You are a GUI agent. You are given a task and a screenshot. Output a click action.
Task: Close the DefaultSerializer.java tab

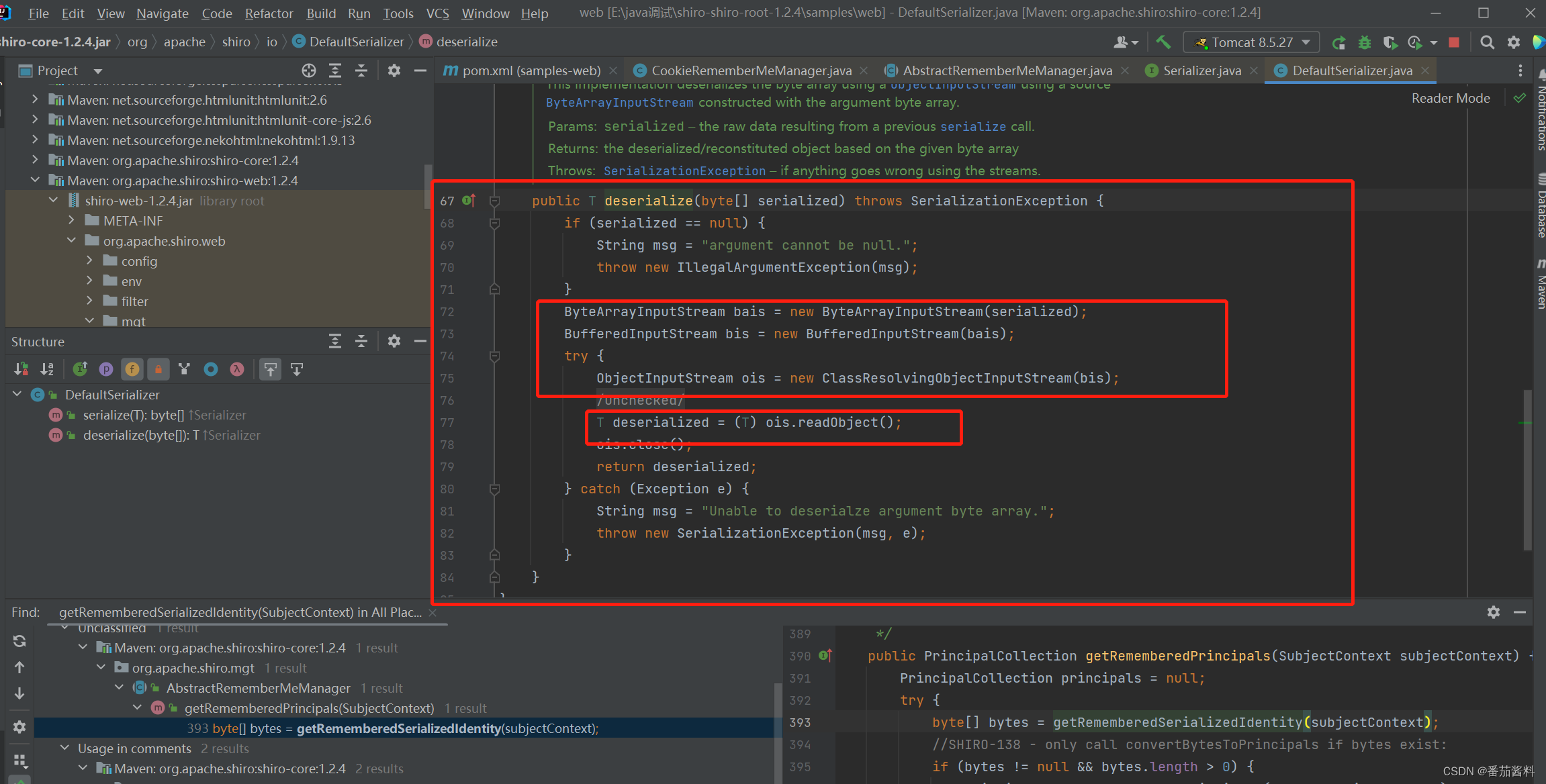(x=1424, y=70)
